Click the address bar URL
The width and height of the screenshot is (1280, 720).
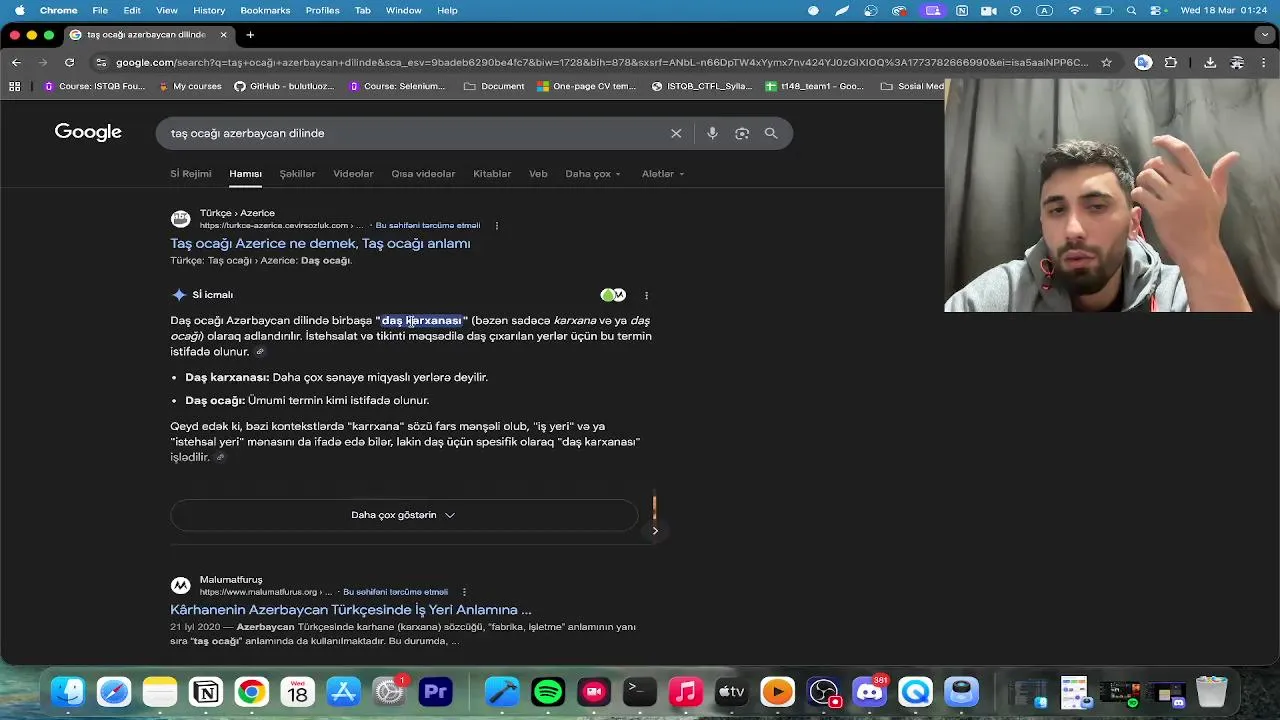coord(602,62)
